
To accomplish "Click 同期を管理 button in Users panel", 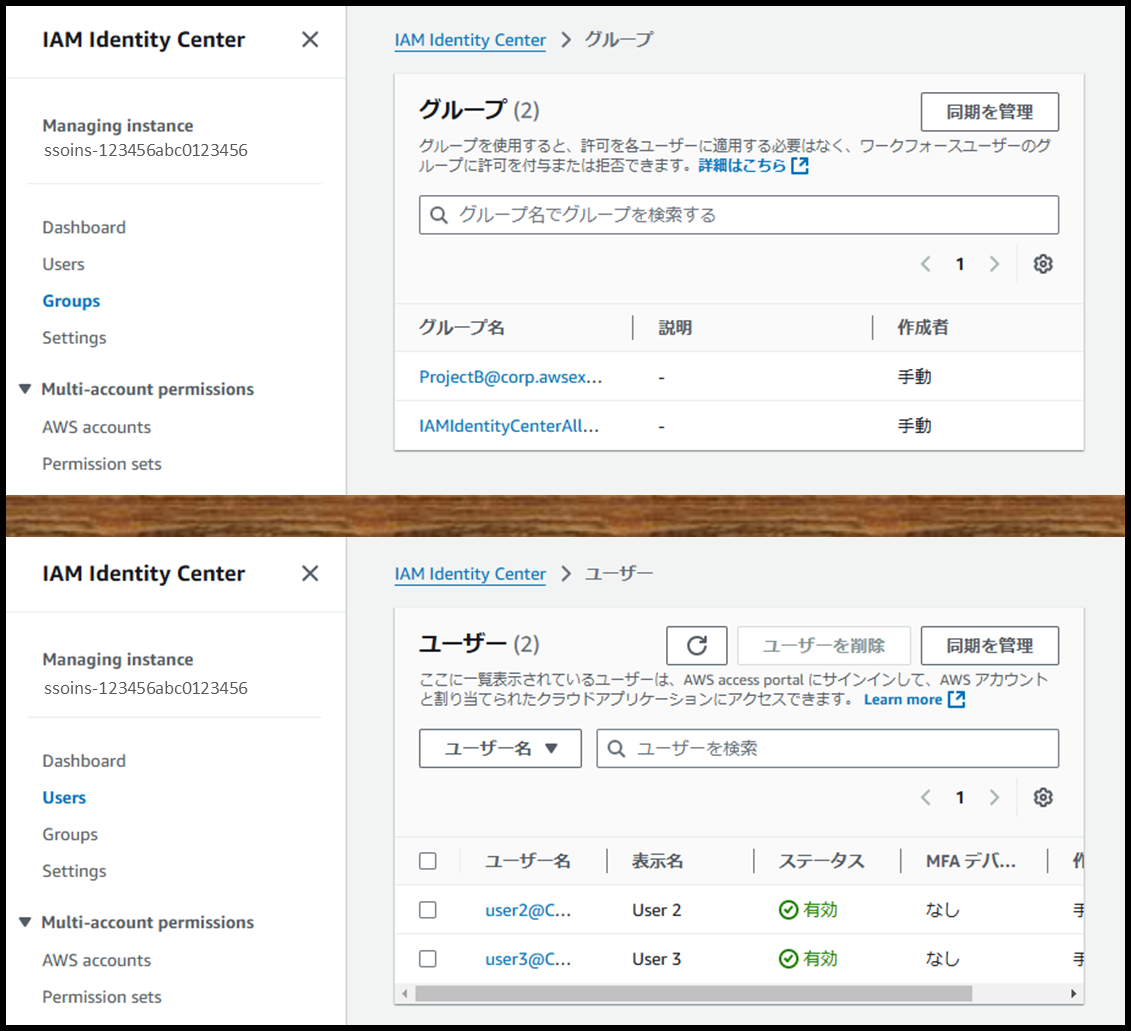I will [990, 645].
